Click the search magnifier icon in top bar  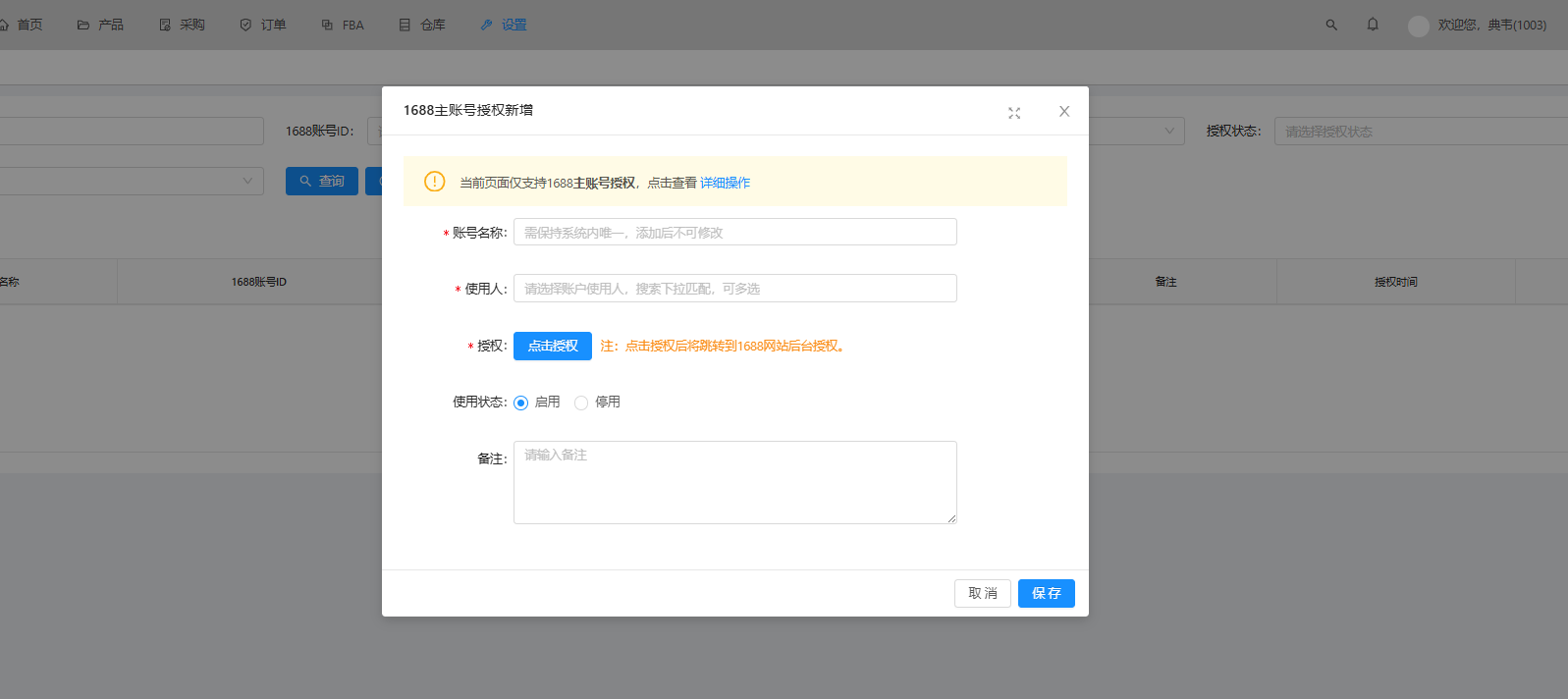(x=1331, y=25)
